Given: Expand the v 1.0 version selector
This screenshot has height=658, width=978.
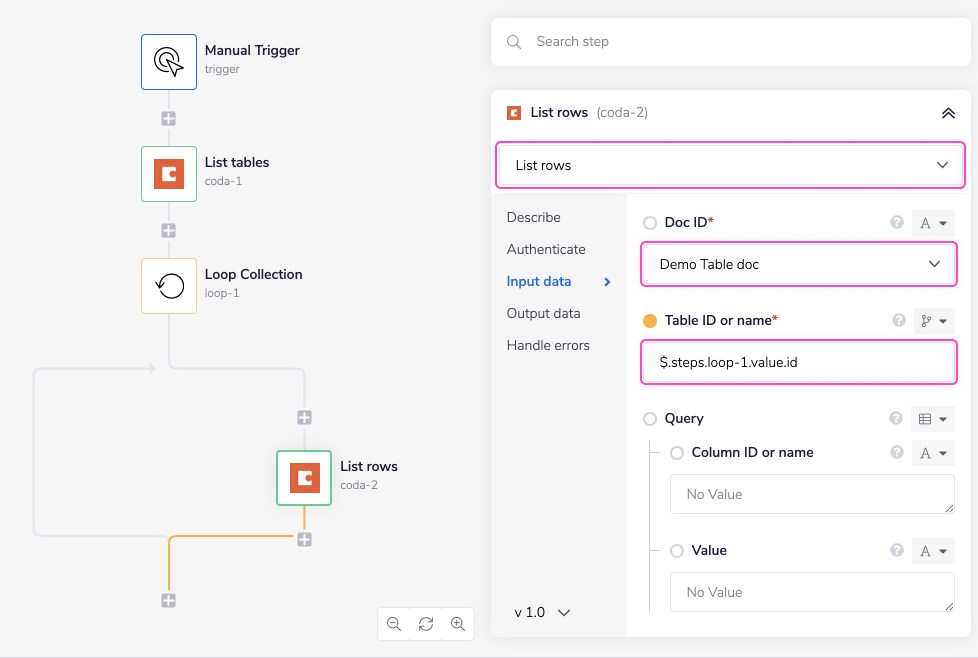Looking at the screenshot, I should click(542, 612).
